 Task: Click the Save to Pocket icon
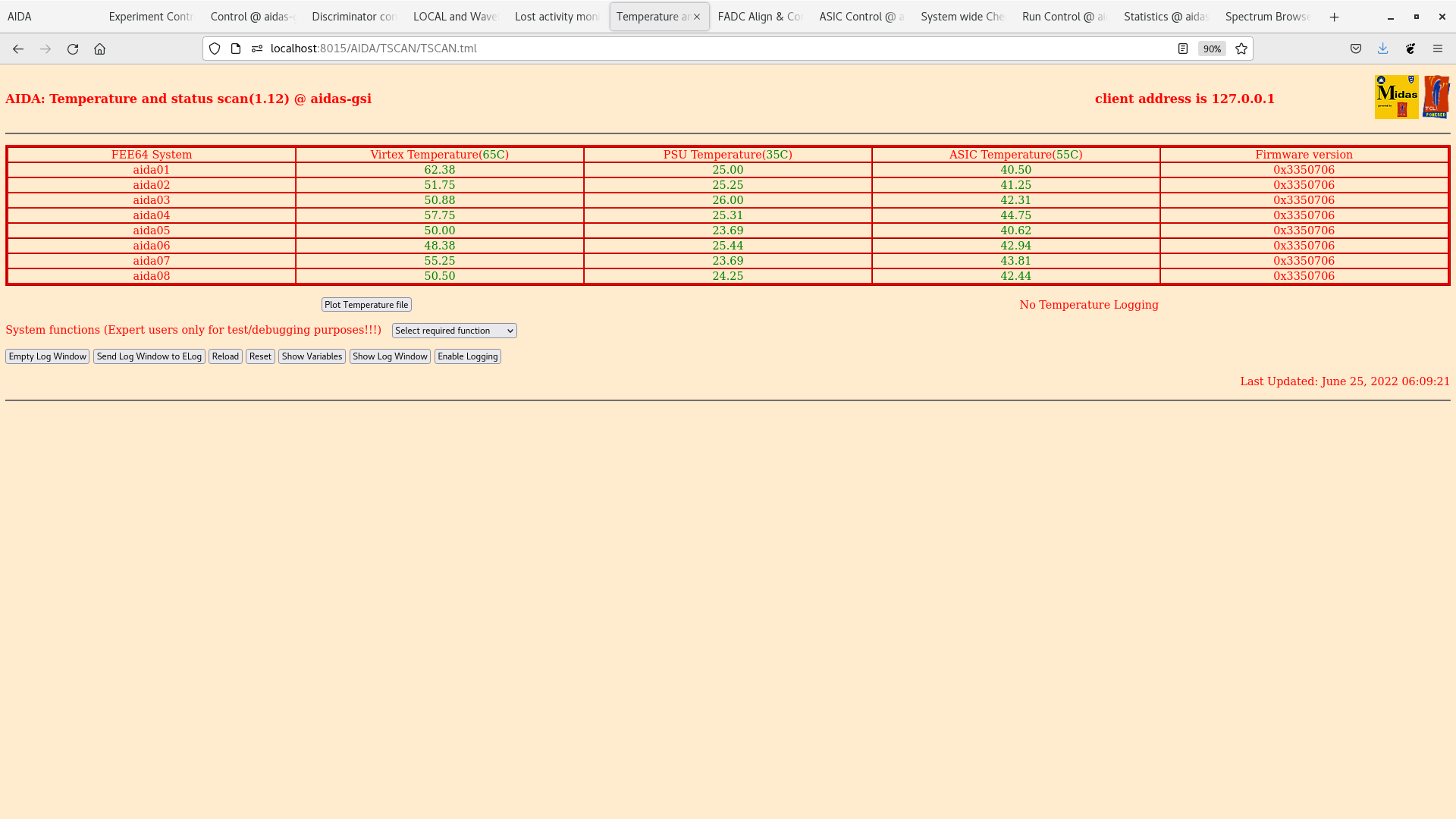coord(1355,49)
